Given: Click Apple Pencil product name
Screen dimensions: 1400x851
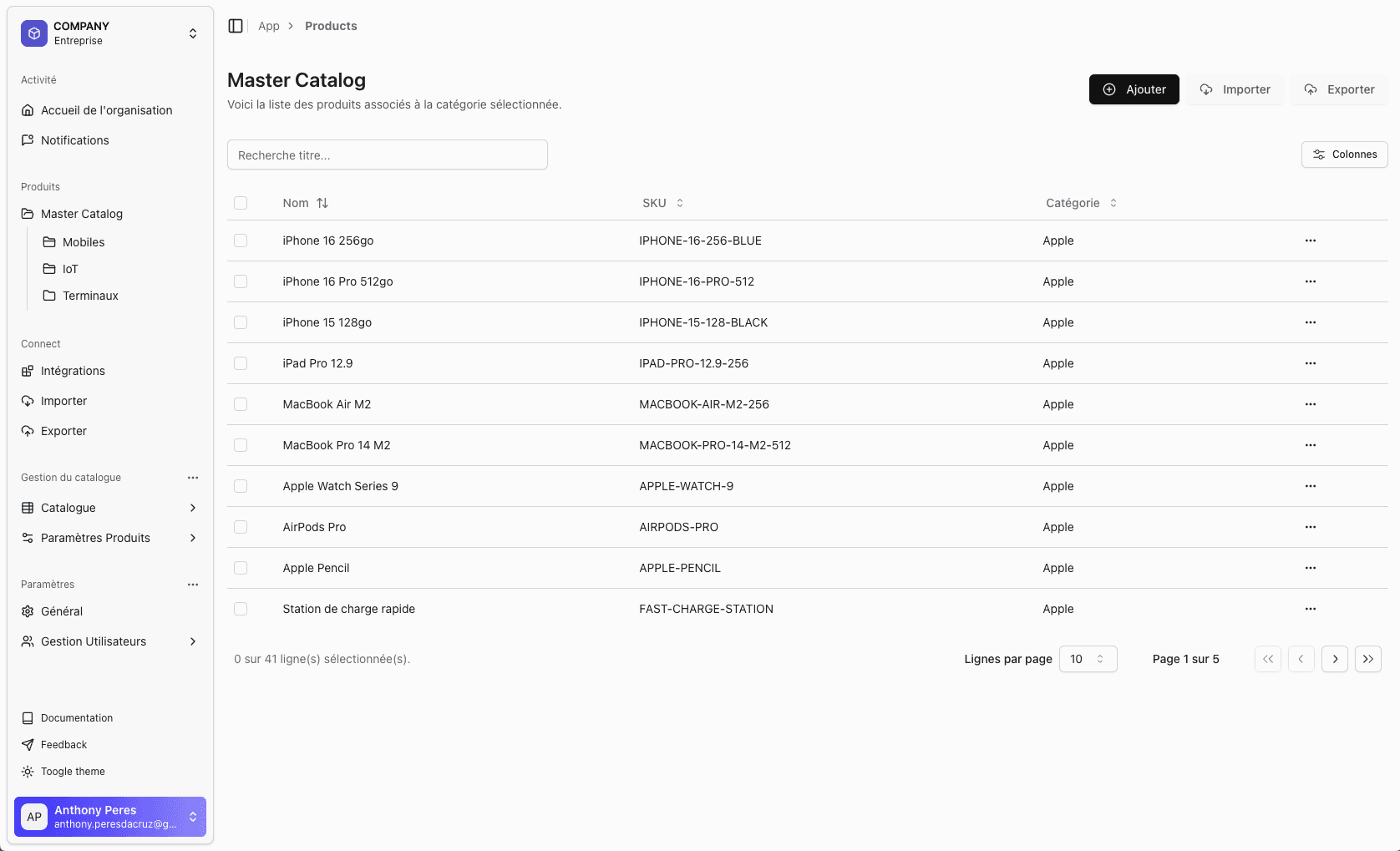Looking at the screenshot, I should point(316,568).
